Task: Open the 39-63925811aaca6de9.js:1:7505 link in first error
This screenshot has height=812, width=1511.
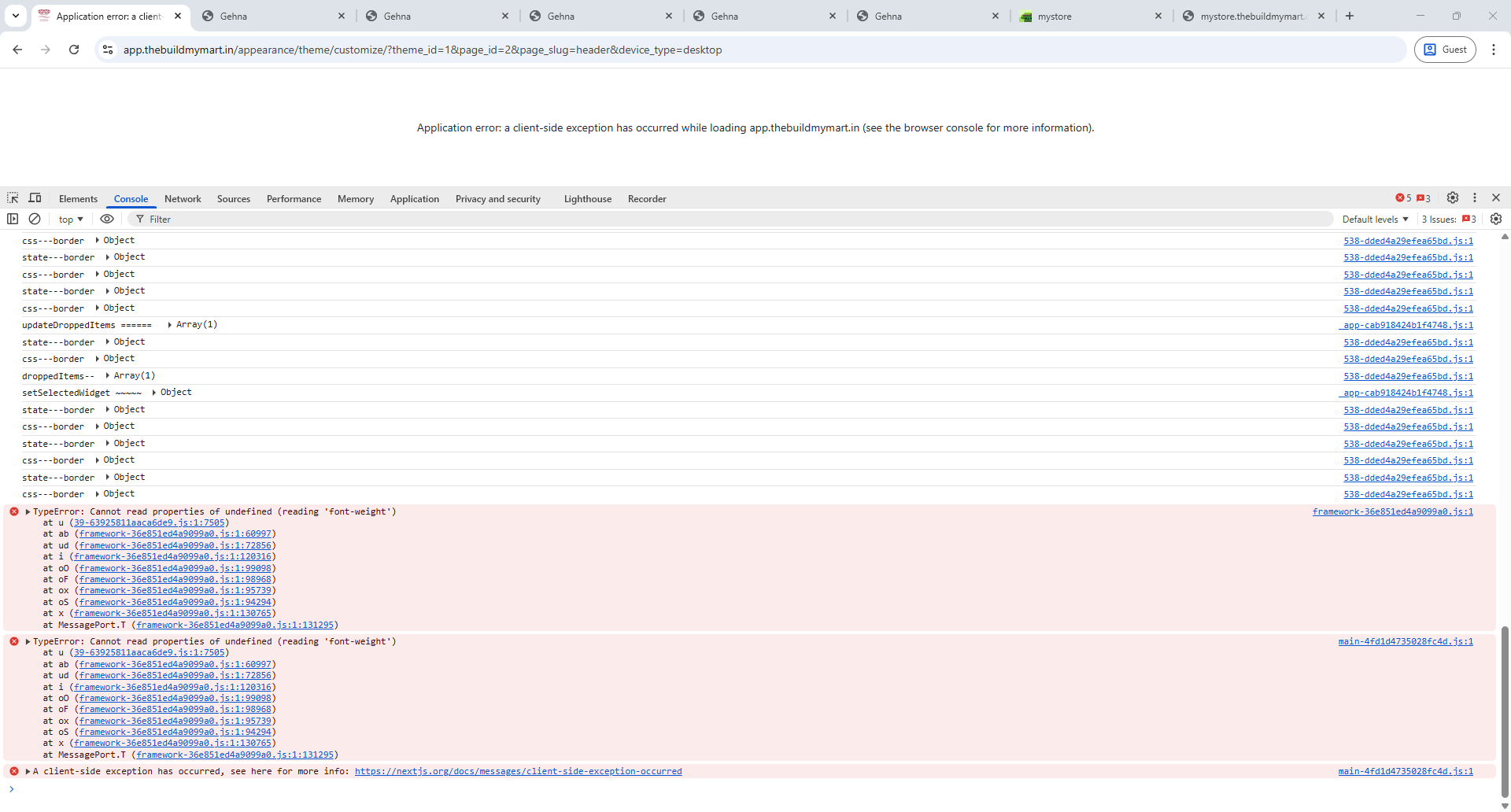Action: [x=150, y=523]
